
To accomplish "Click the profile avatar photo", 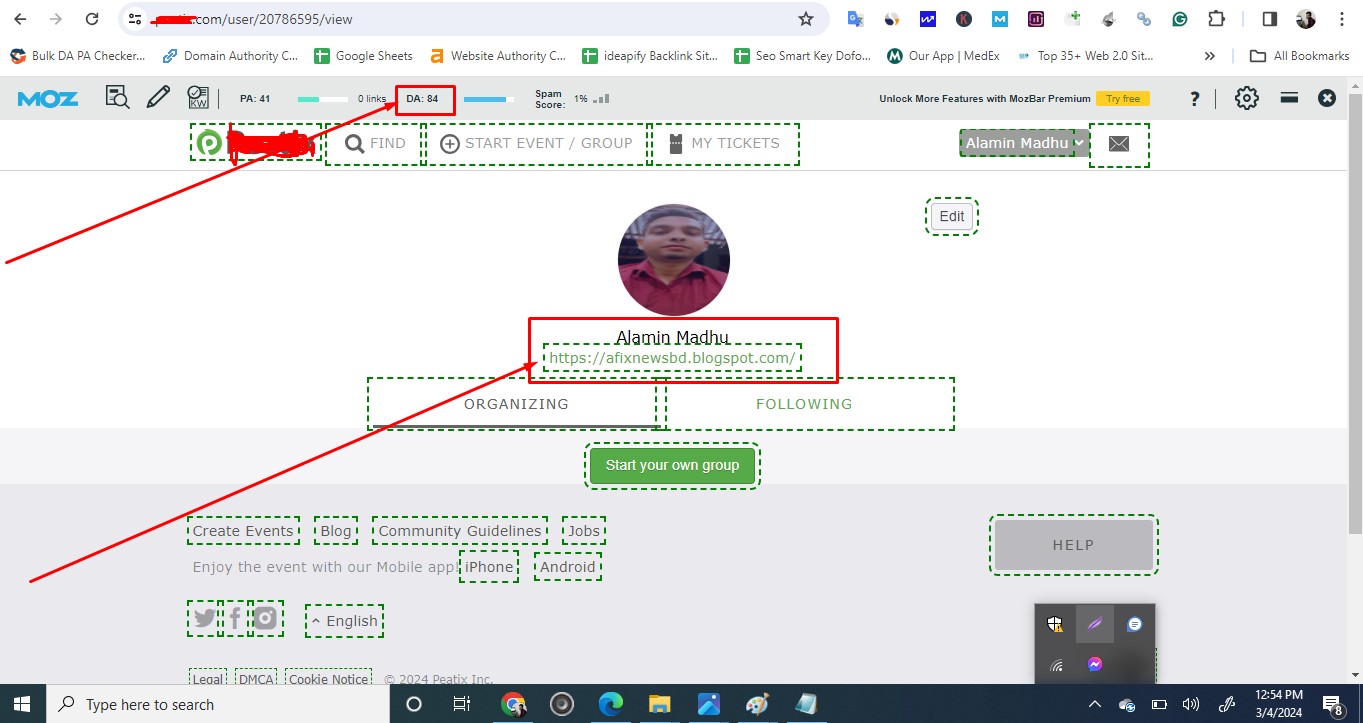I will click(674, 260).
